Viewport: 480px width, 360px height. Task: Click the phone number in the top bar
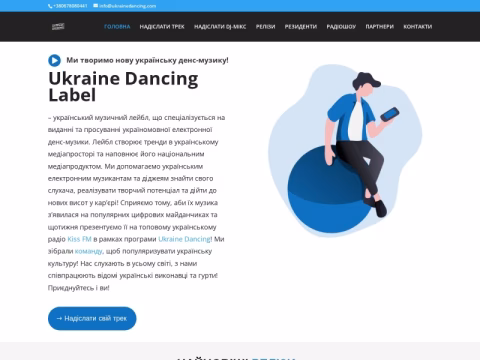click(70, 6)
